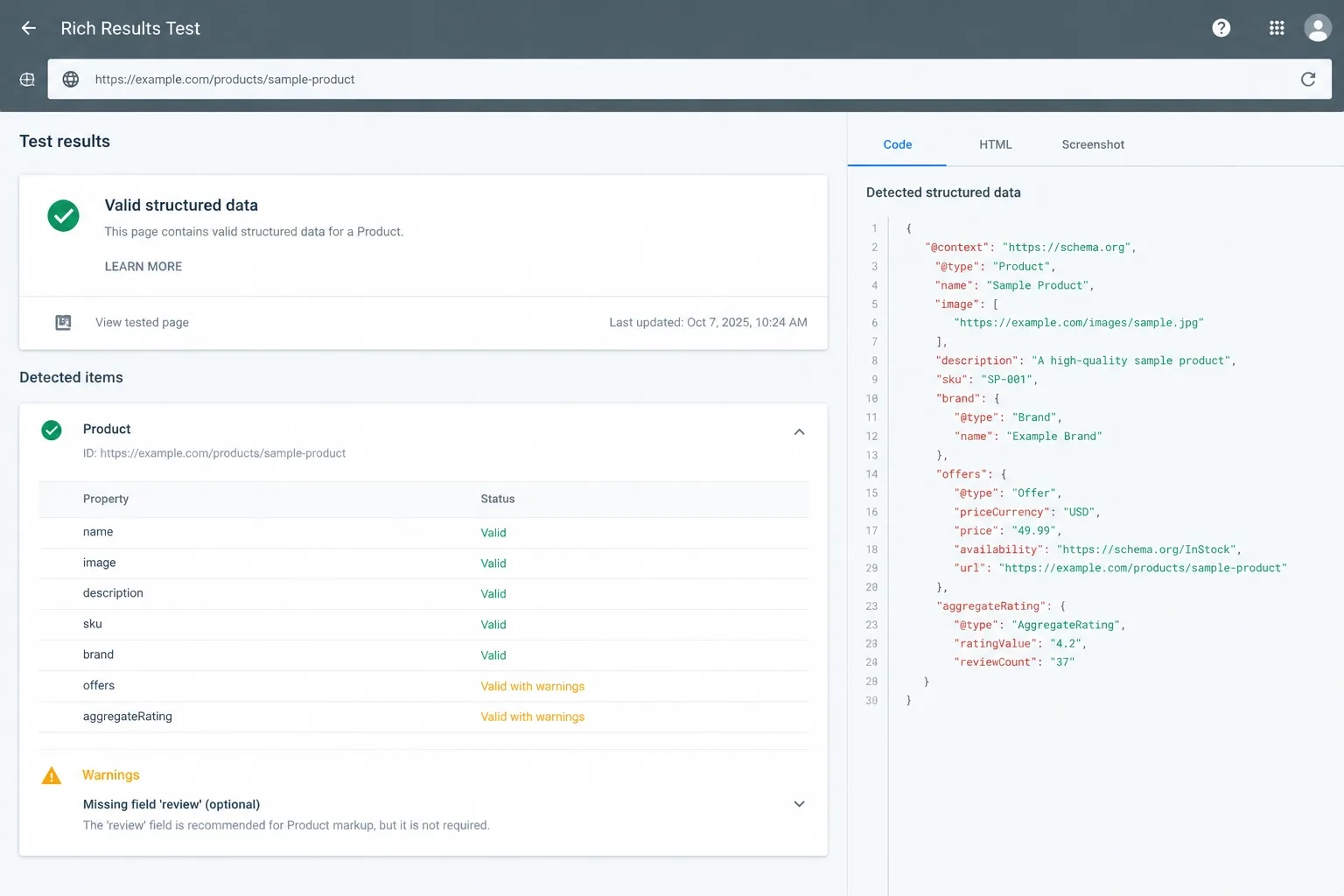The image size is (1344, 896).
Task: Click the Last updated timestamp
Action: [708, 323]
